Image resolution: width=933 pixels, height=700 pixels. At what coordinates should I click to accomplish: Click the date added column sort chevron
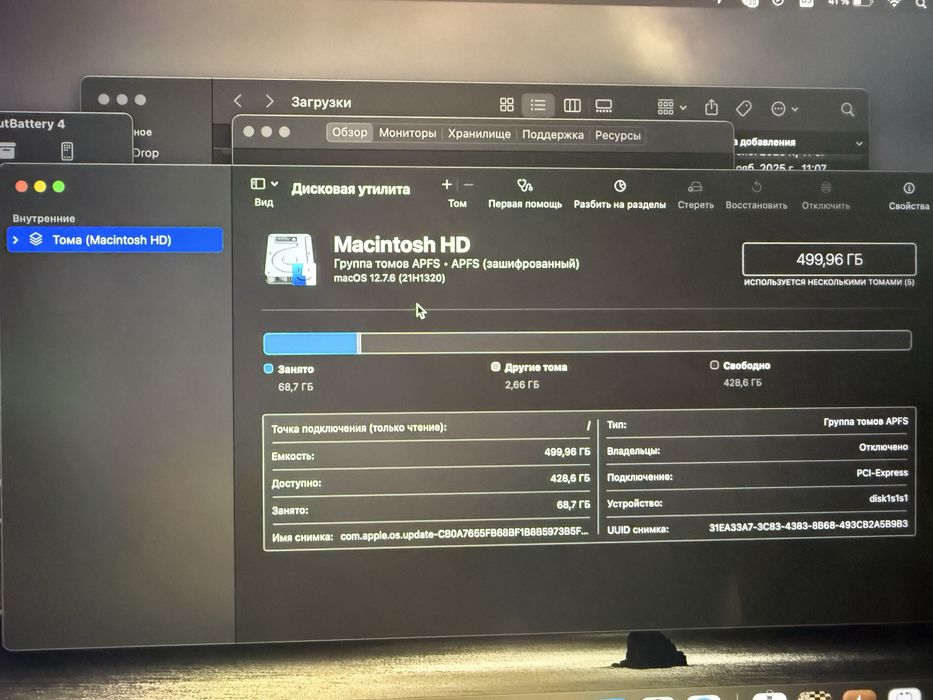859,143
